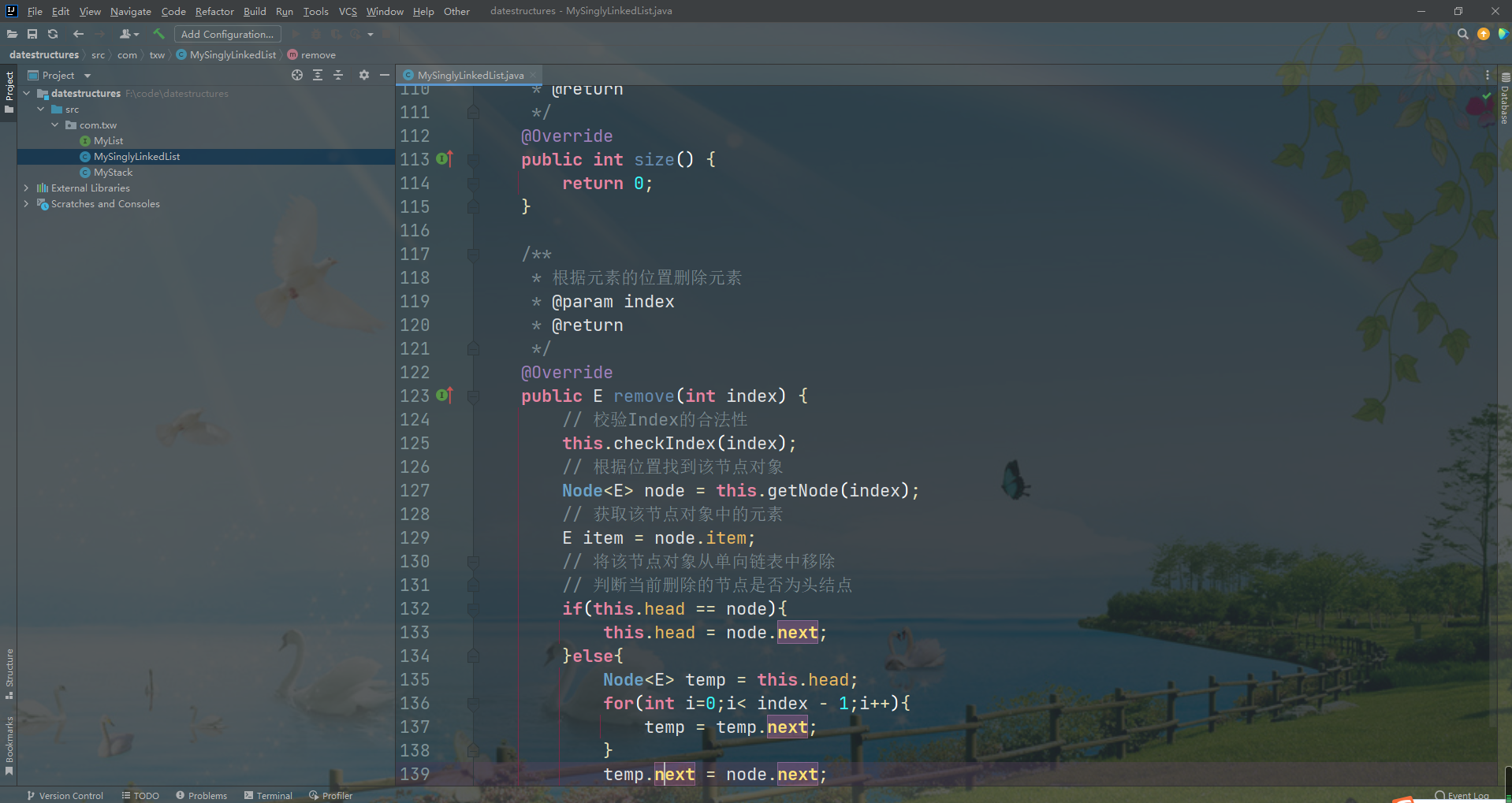This screenshot has height=803, width=1512.
Task: Toggle the Structure tool window sidebar tab
Action: pyautogui.click(x=9, y=674)
